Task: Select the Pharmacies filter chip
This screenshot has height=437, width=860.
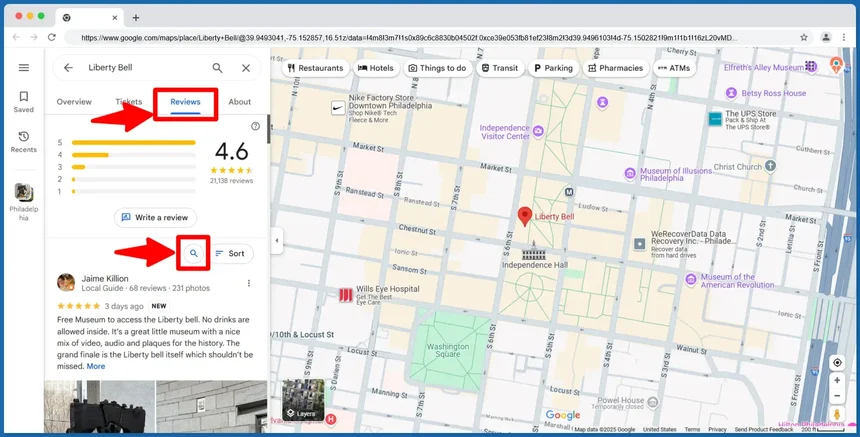Action: click(x=615, y=68)
